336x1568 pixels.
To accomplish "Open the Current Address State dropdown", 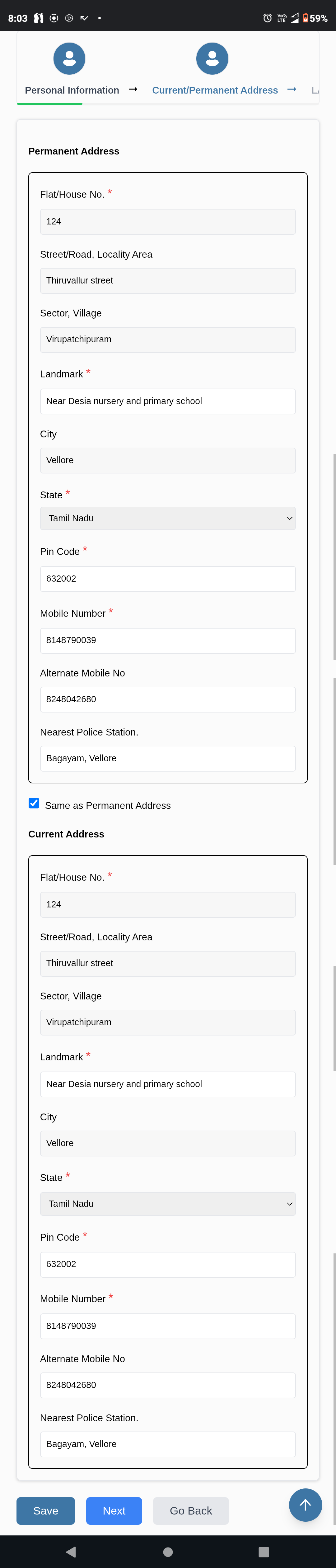I will pos(167,1203).
